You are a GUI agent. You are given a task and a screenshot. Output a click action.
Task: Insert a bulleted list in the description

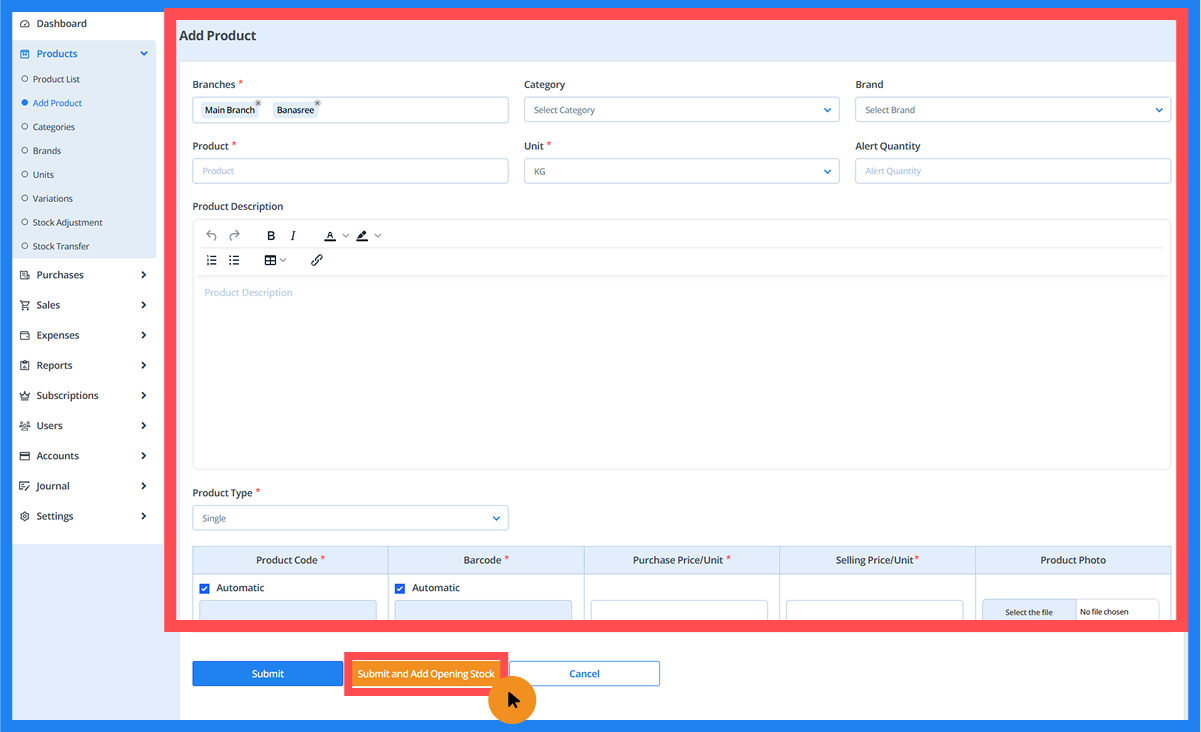234,260
